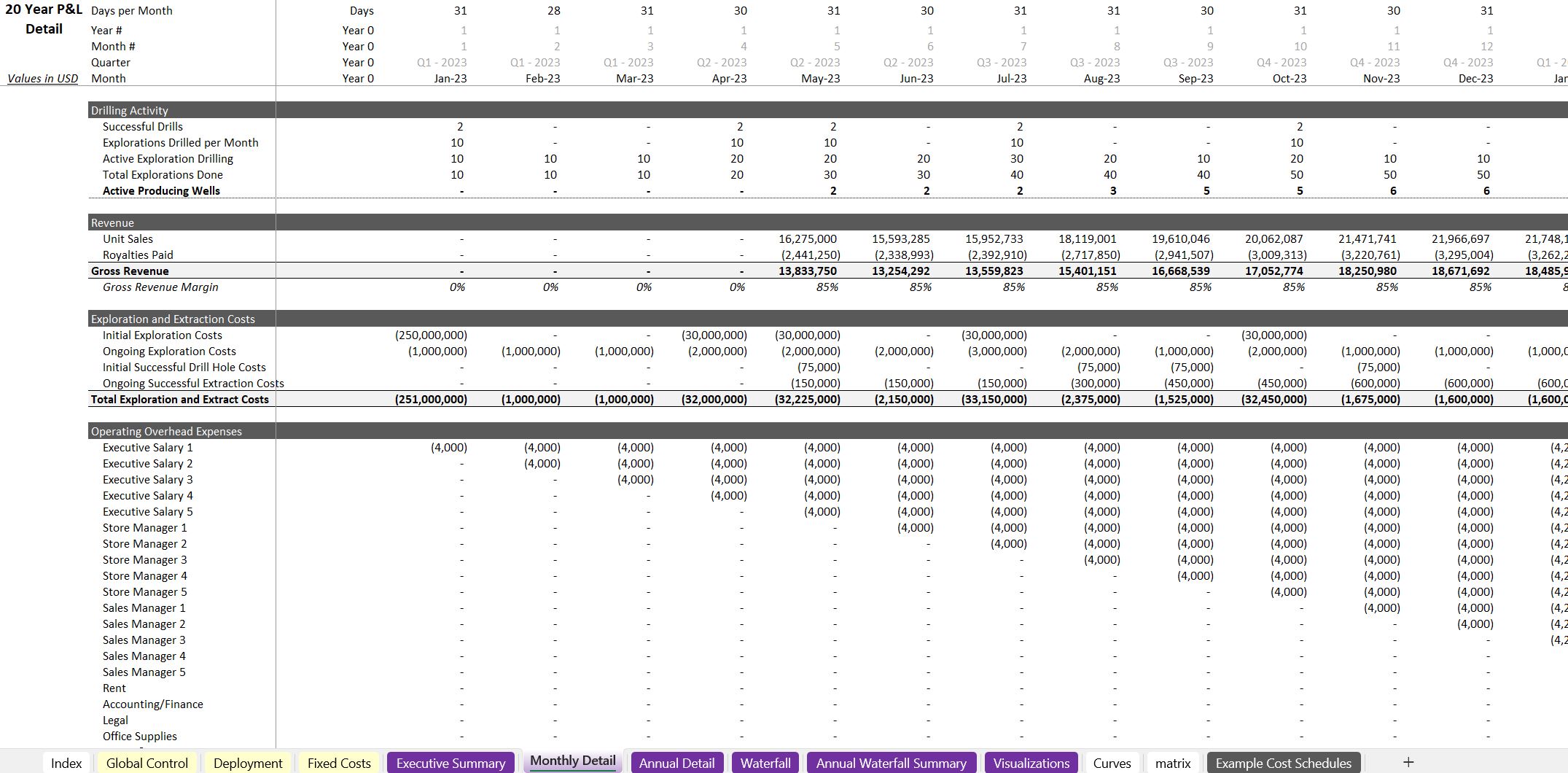Go to the Fixed Costs tab

(339, 763)
